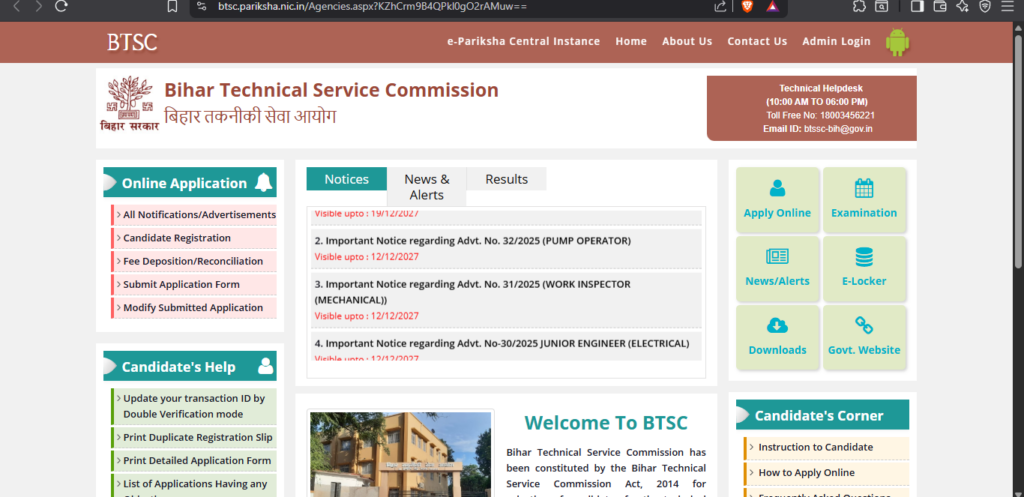
Task: Open the E-Locker database tile
Action: coord(864,268)
